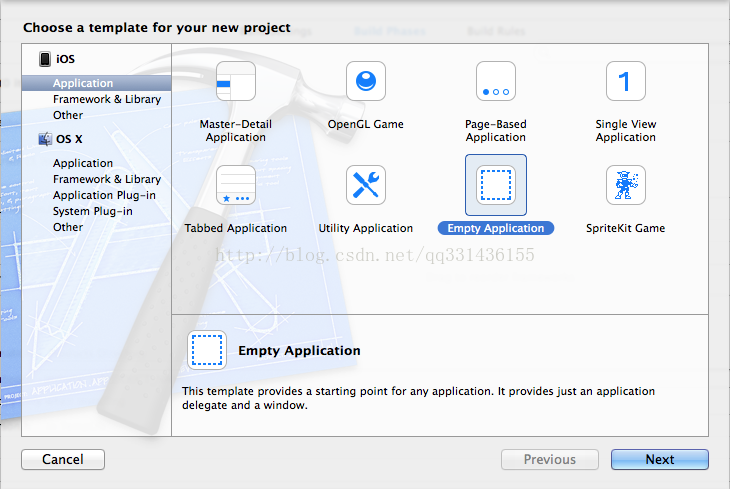
Task: Click the iOS phone icon in sidebar
Action: click(x=45, y=59)
